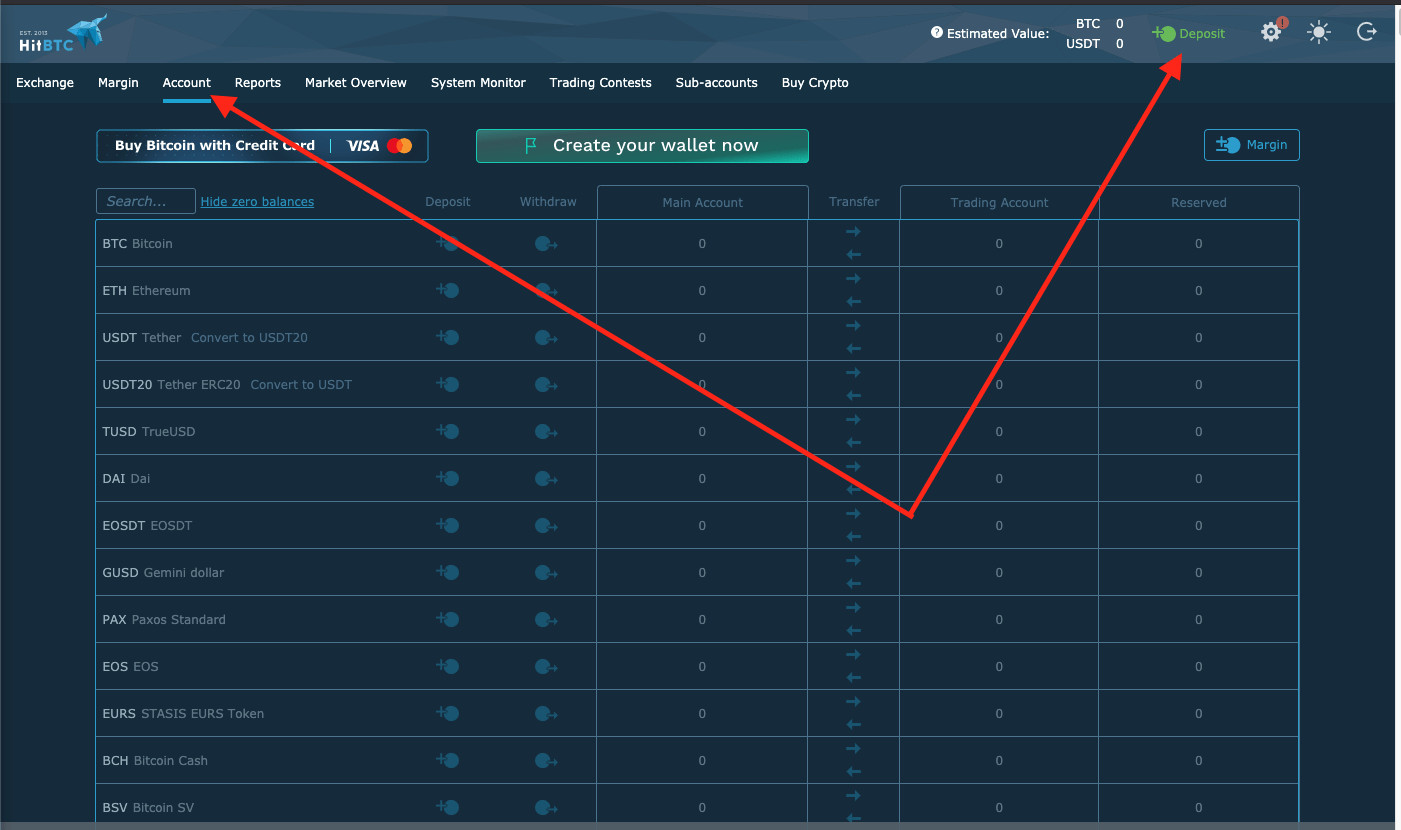The height and width of the screenshot is (830, 1401).
Task: Transfer PAX back to main account arrow
Action: 853,631
